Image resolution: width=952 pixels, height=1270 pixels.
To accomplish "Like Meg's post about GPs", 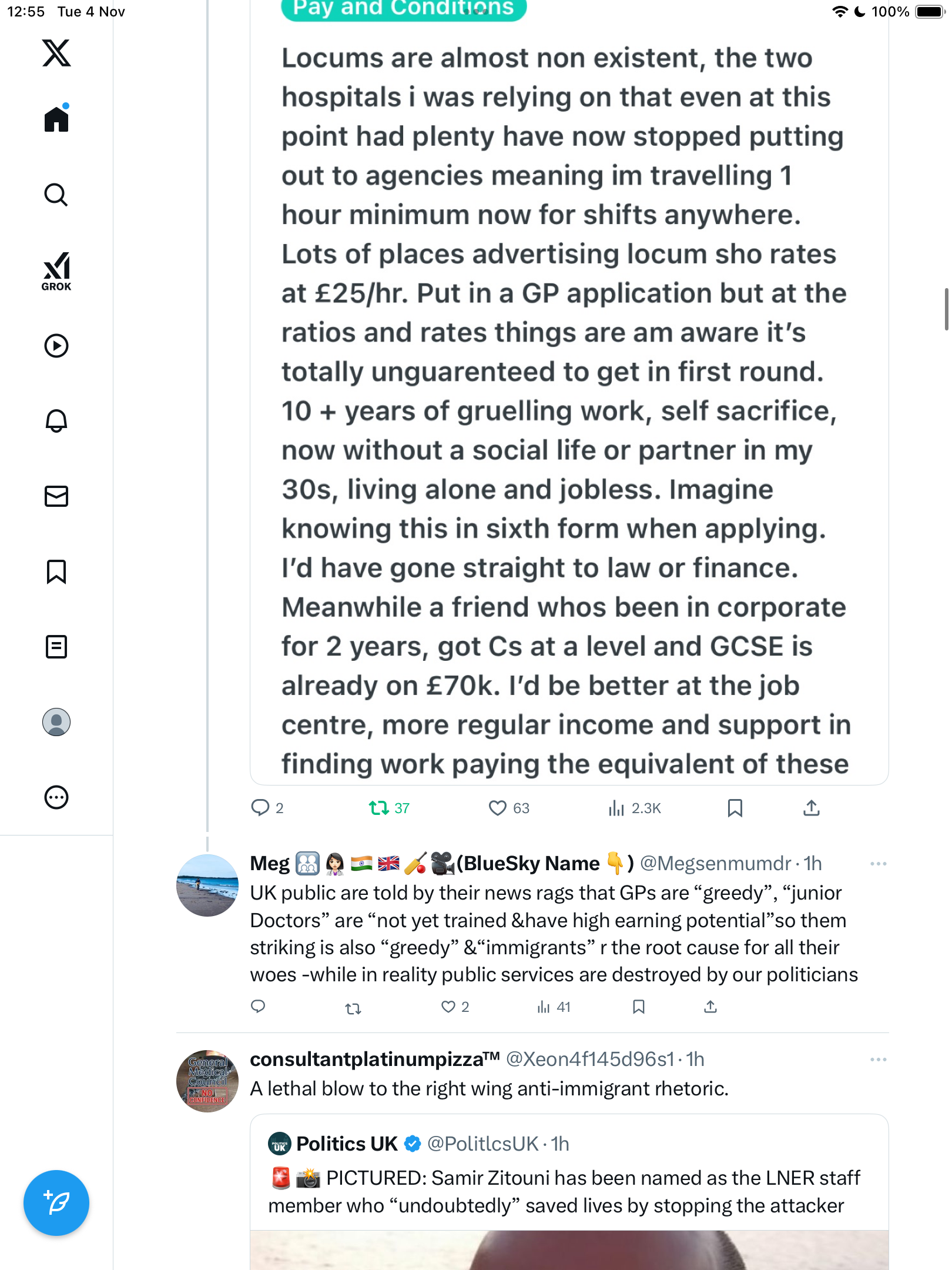I will click(x=448, y=1007).
